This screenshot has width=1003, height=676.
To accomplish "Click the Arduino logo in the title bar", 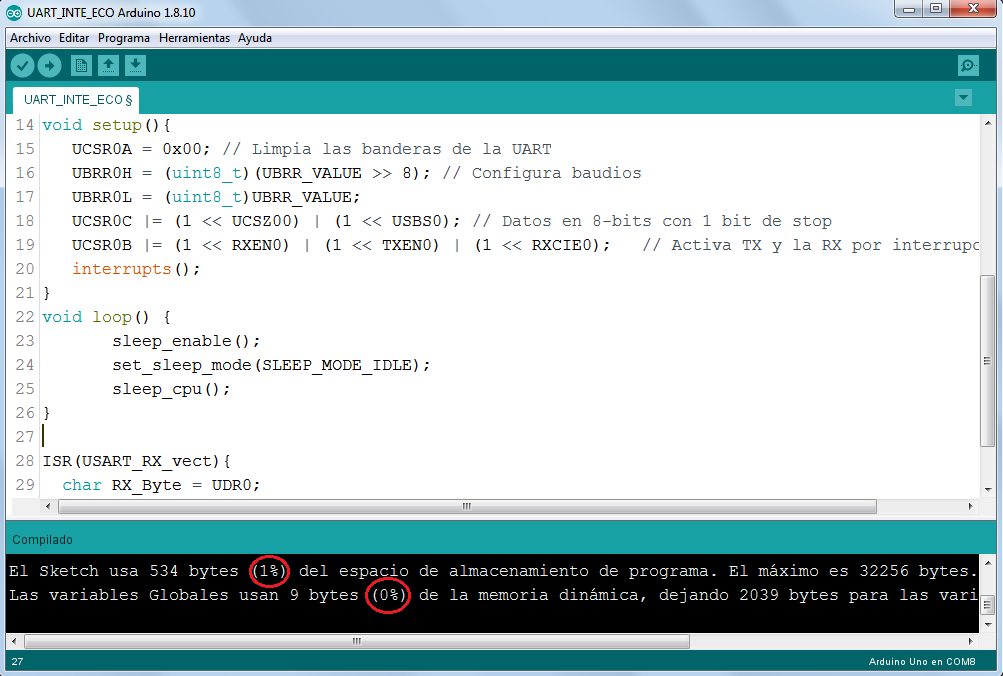I will pos(13,13).
